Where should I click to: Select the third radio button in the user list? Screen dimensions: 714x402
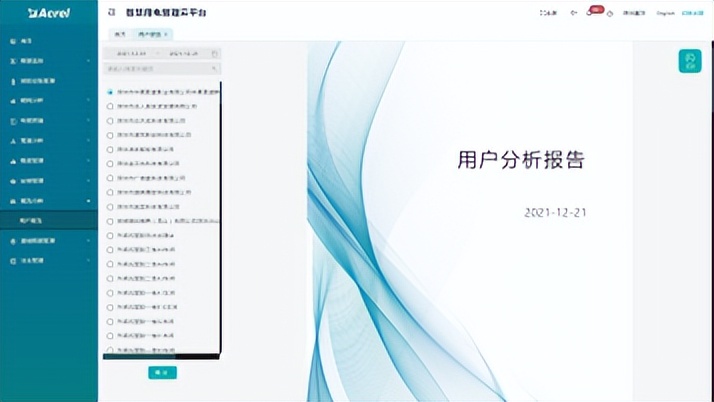click(x=110, y=121)
